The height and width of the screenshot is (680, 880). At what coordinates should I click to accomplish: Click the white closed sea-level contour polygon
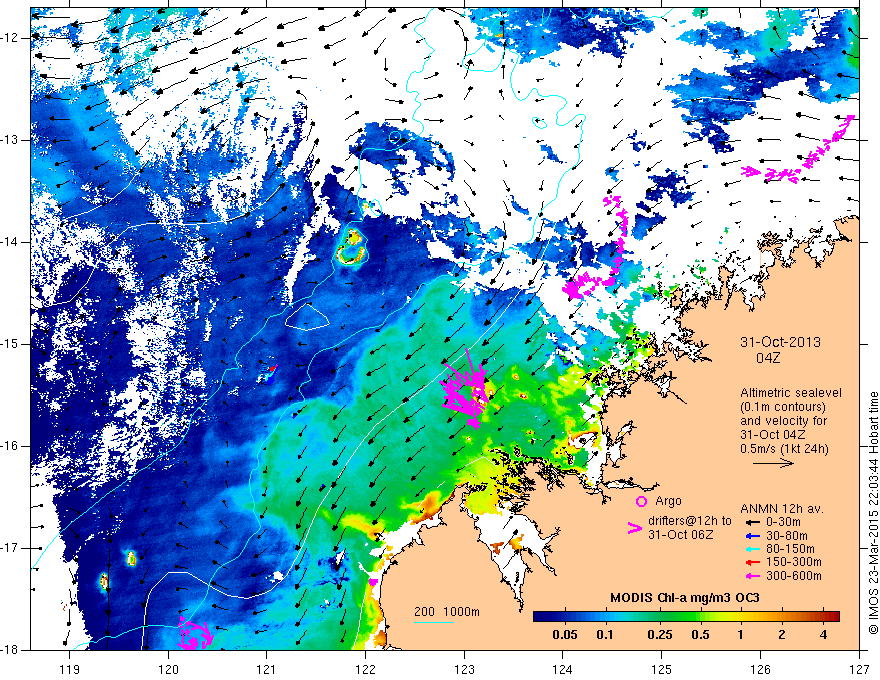307,316
